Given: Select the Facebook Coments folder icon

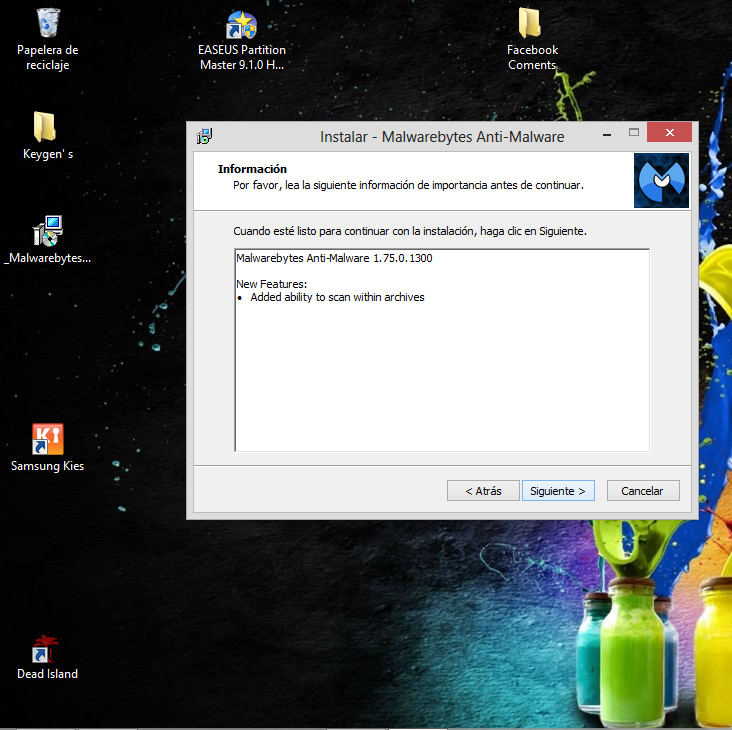Looking at the screenshot, I should tap(530, 22).
